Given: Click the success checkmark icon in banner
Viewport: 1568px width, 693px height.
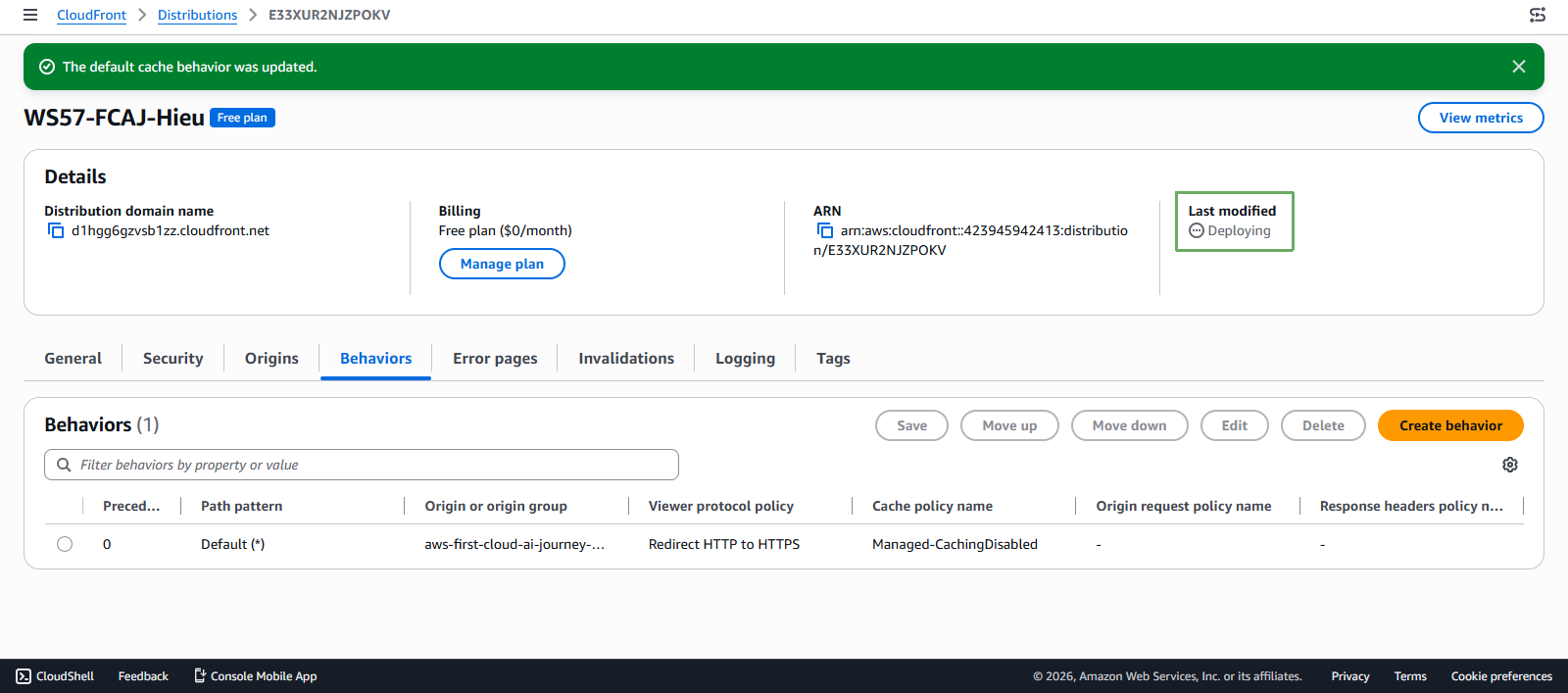Looking at the screenshot, I should click(x=46, y=67).
